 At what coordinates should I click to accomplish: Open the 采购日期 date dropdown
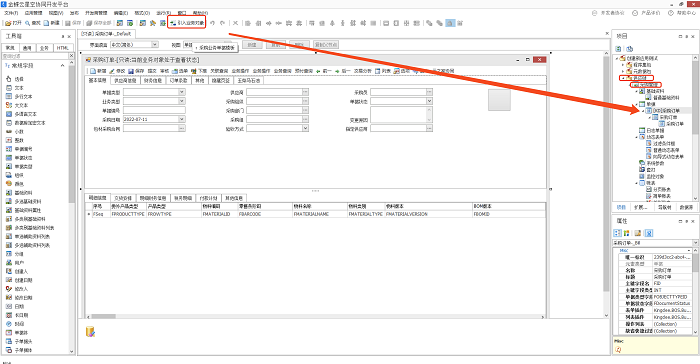click(182, 119)
